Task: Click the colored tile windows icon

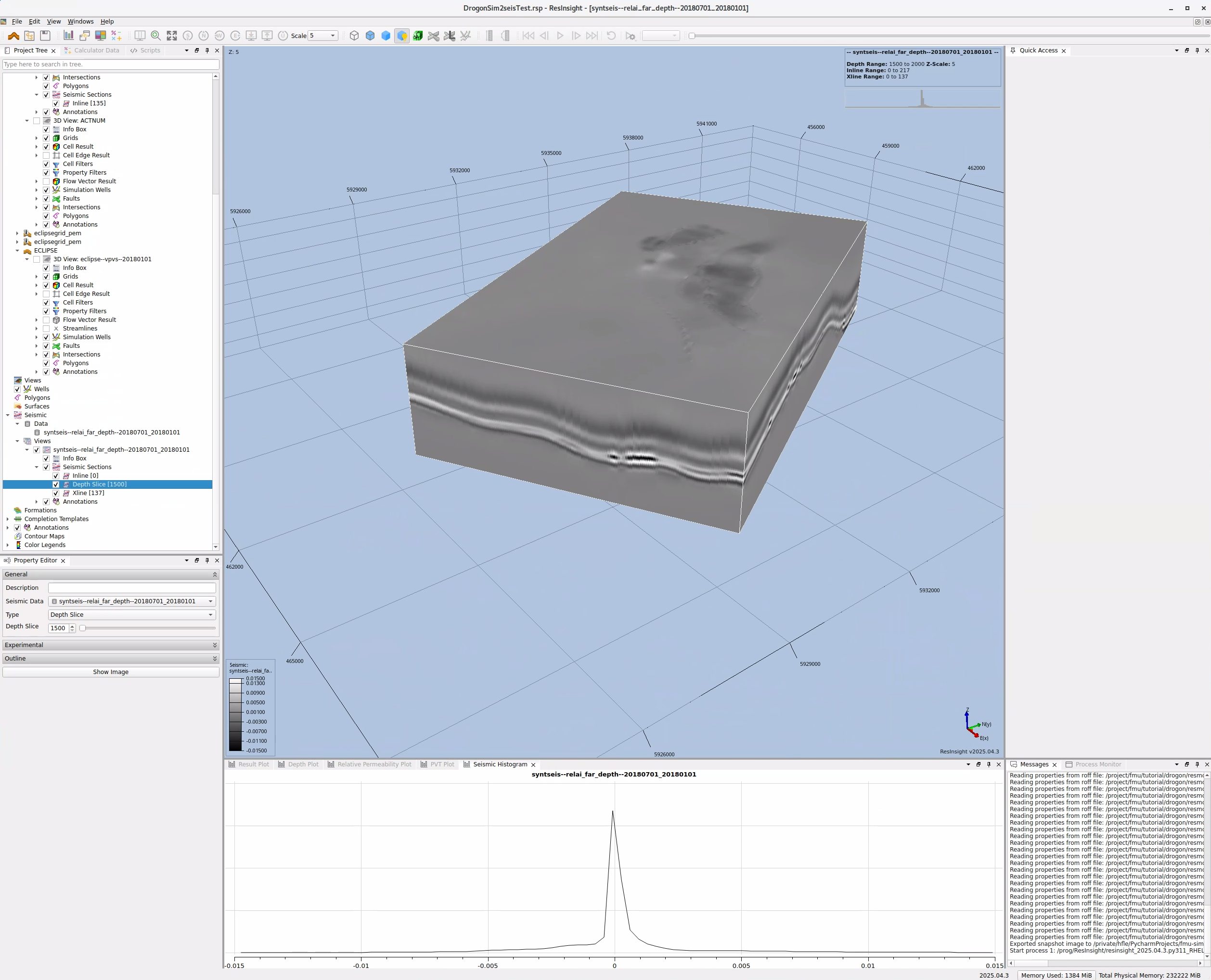Action: pos(101,36)
